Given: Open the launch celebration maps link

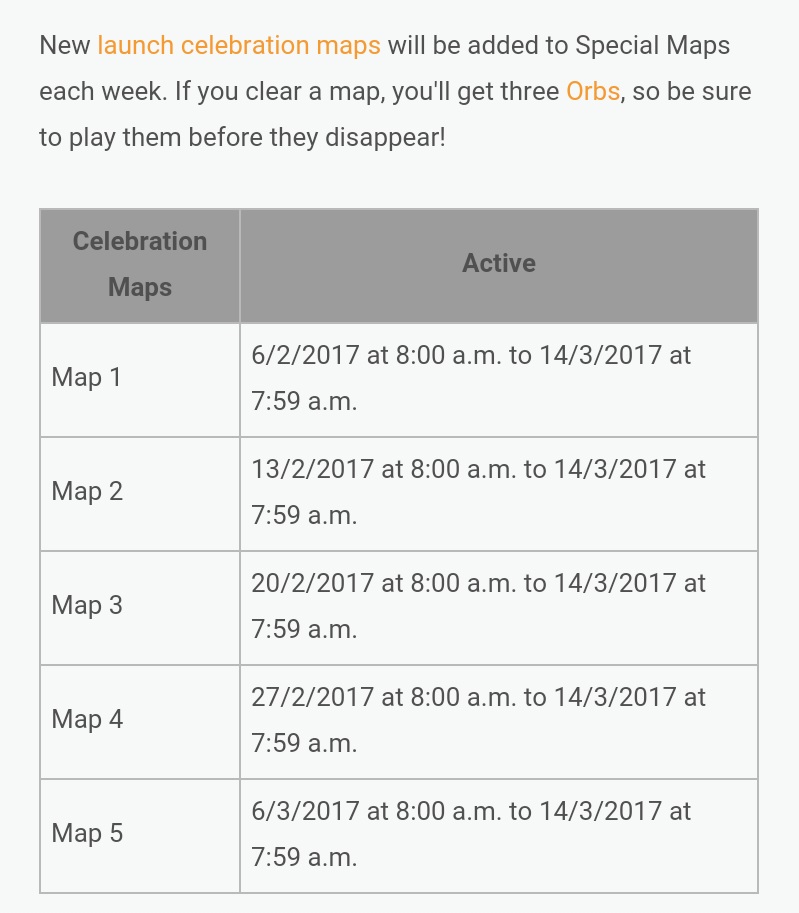Looking at the screenshot, I should pos(239,45).
